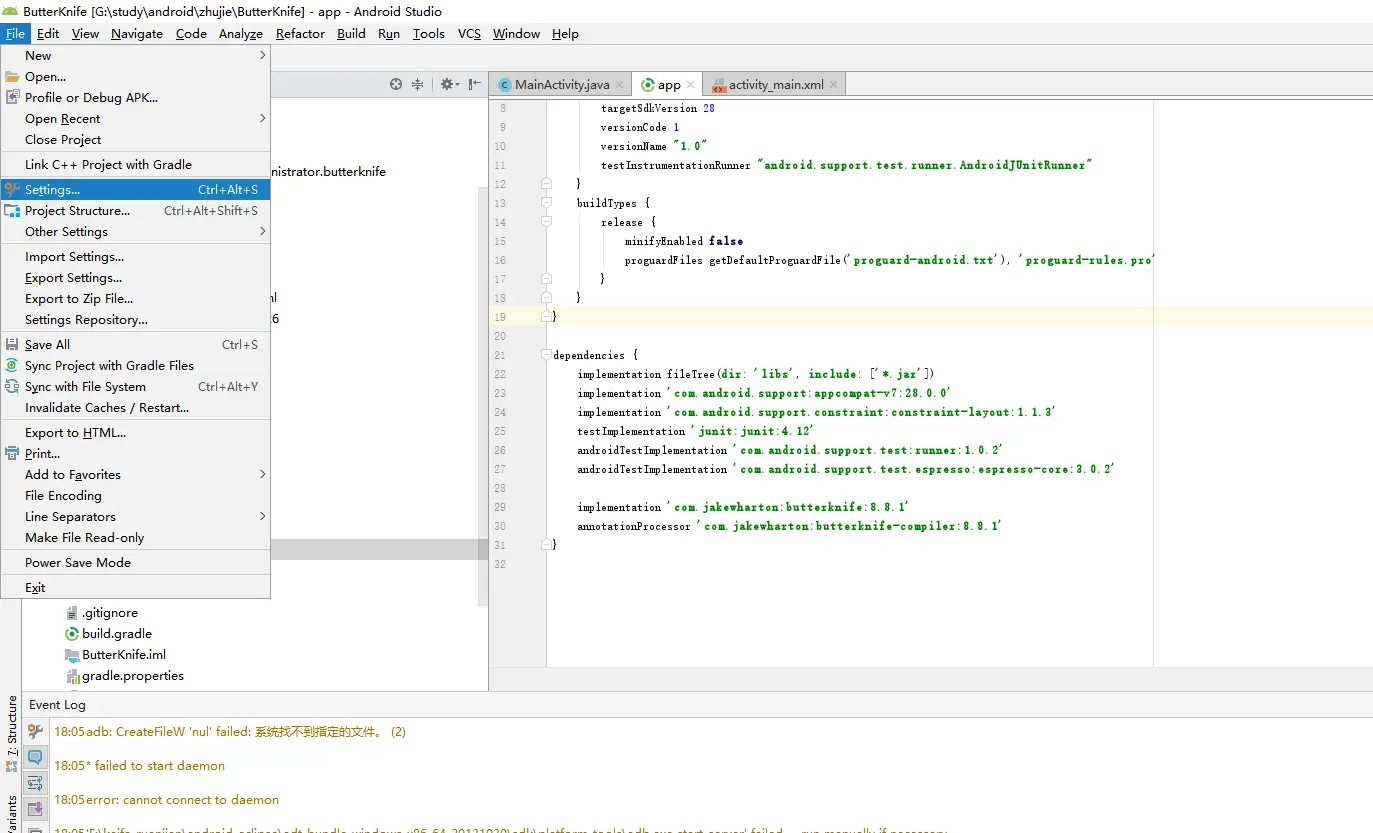Click the .gitignore file icon in tree
The height and width of the screenshot is (833, 1373).
tap(72, 612)
